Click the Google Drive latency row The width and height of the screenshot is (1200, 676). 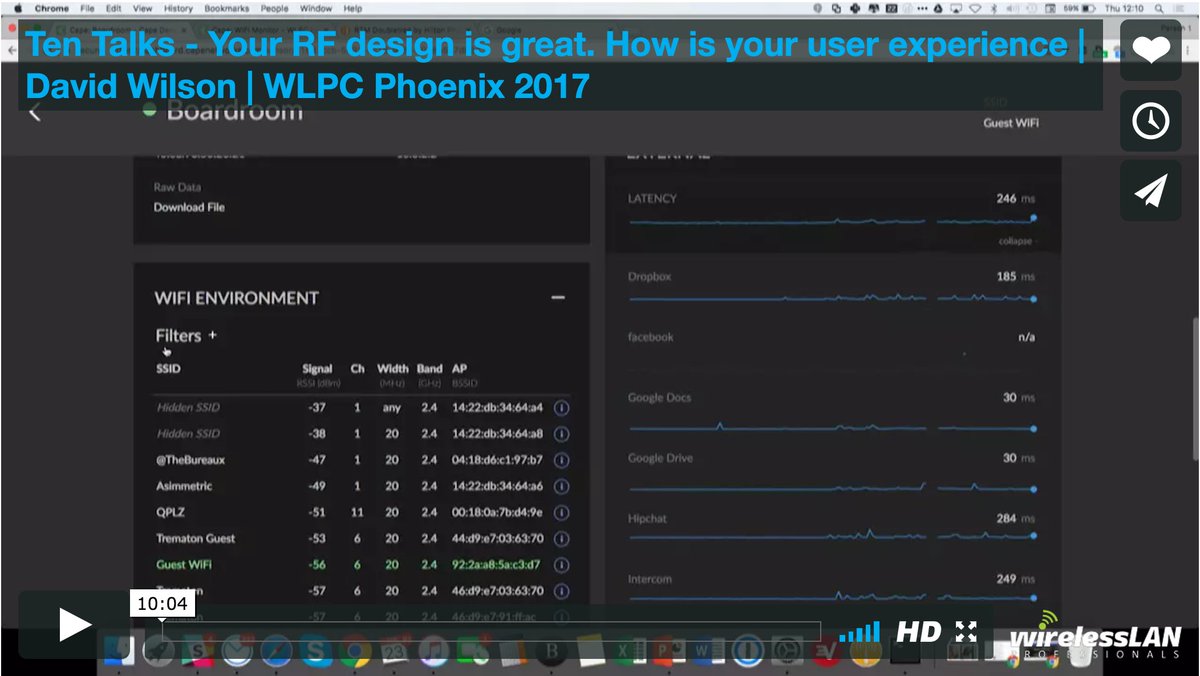click(x=830, y=471)
